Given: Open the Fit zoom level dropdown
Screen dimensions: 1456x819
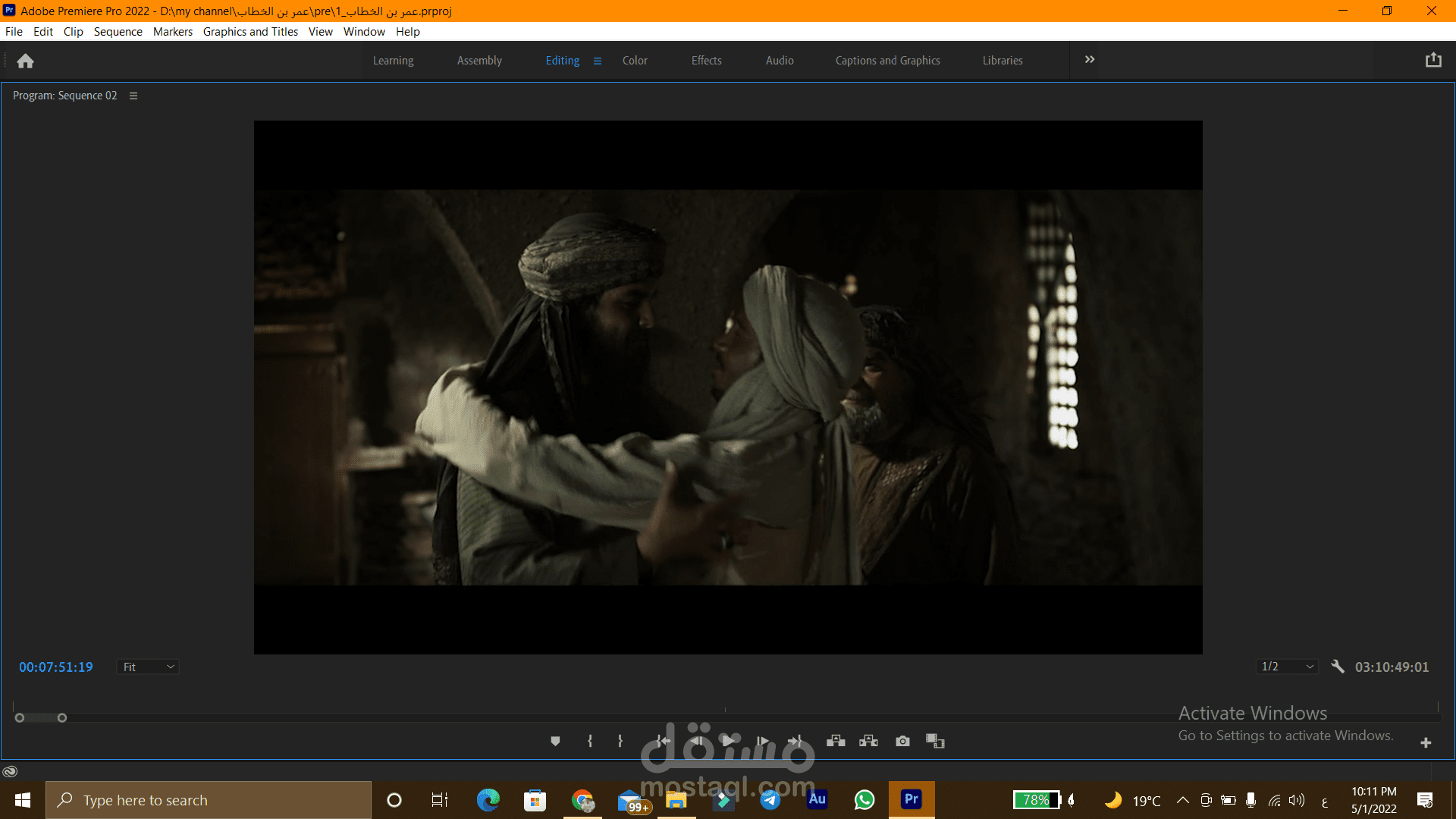Looking at the screenshot, I should (148, 667).
